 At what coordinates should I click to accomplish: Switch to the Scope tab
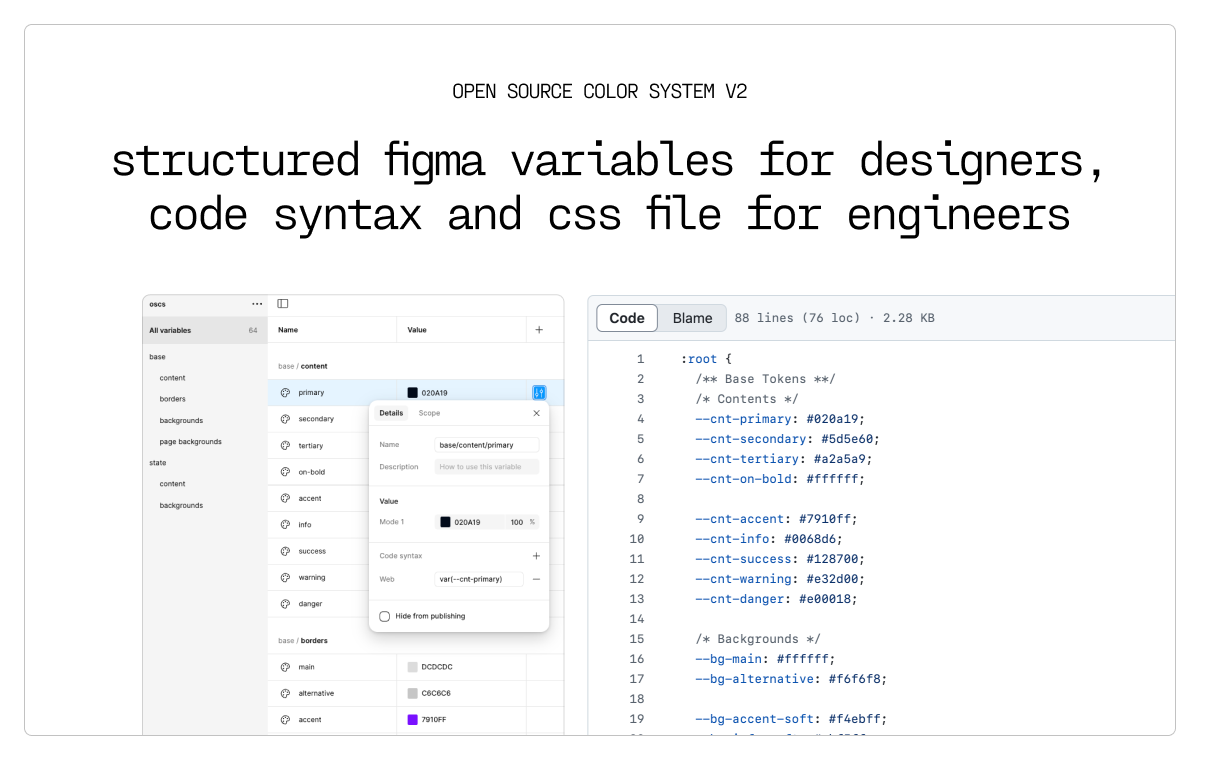pyautogui.click(x=429, y=413)
